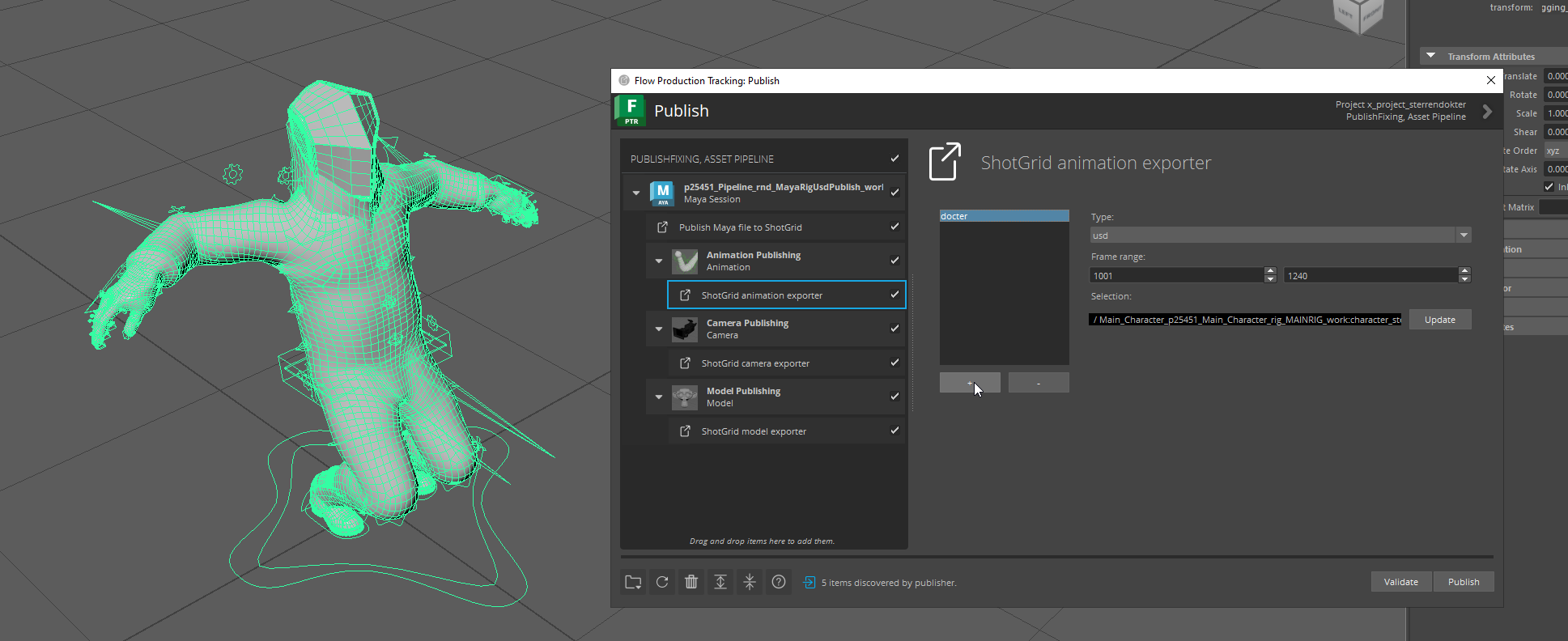The height and width of the screenshot is (641, 1568).
Task: Click the Update selection button
Action: coord(1440,320)
